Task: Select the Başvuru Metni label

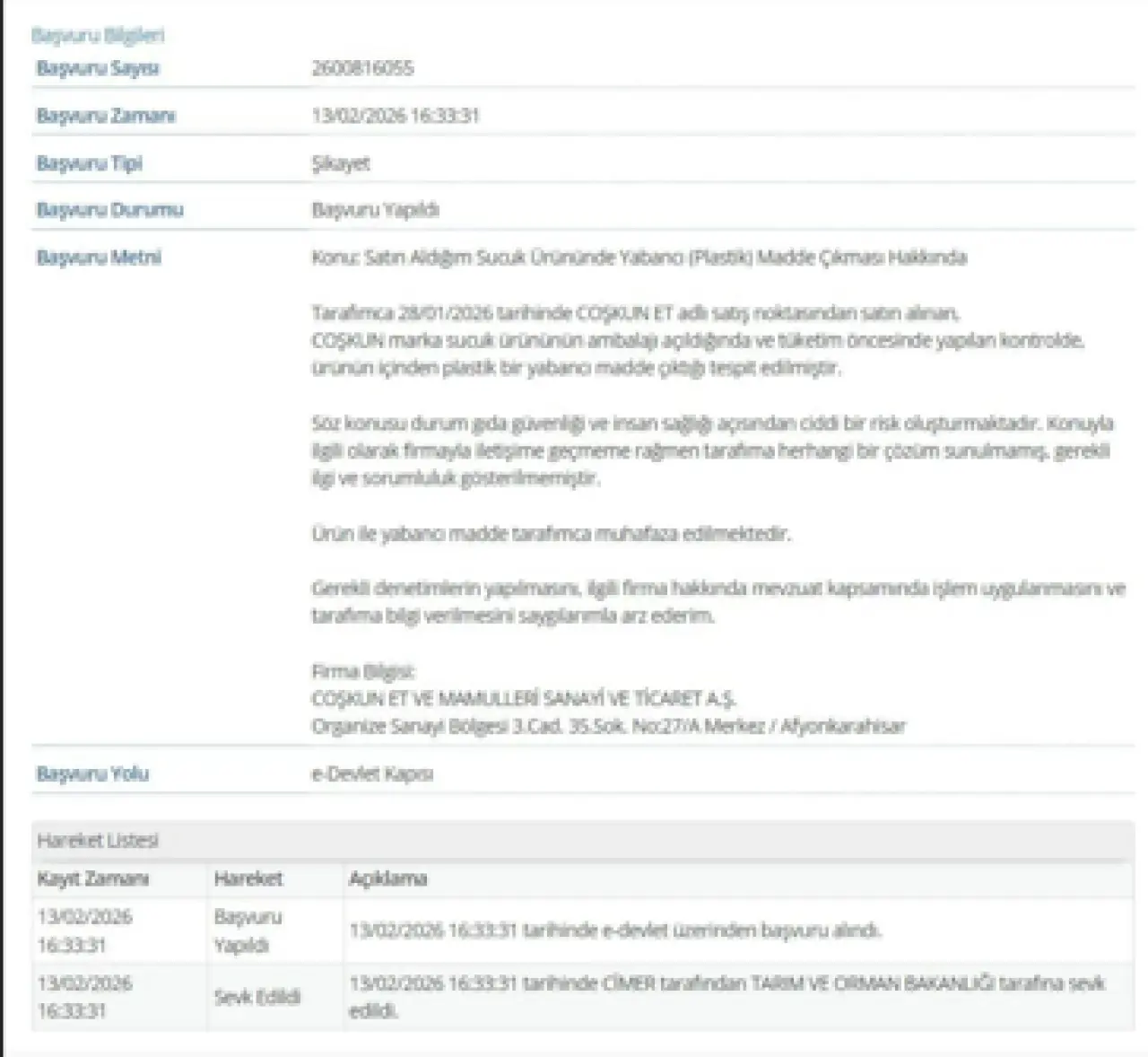Action: click(99, 258)
